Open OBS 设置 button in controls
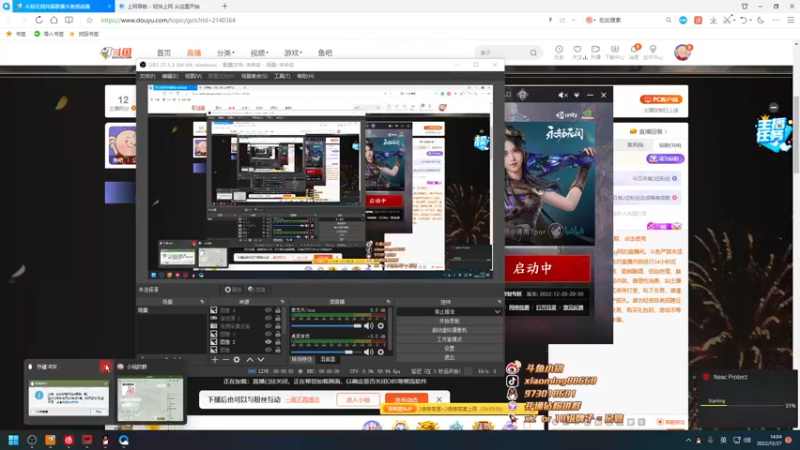 (x=449, y=348)
